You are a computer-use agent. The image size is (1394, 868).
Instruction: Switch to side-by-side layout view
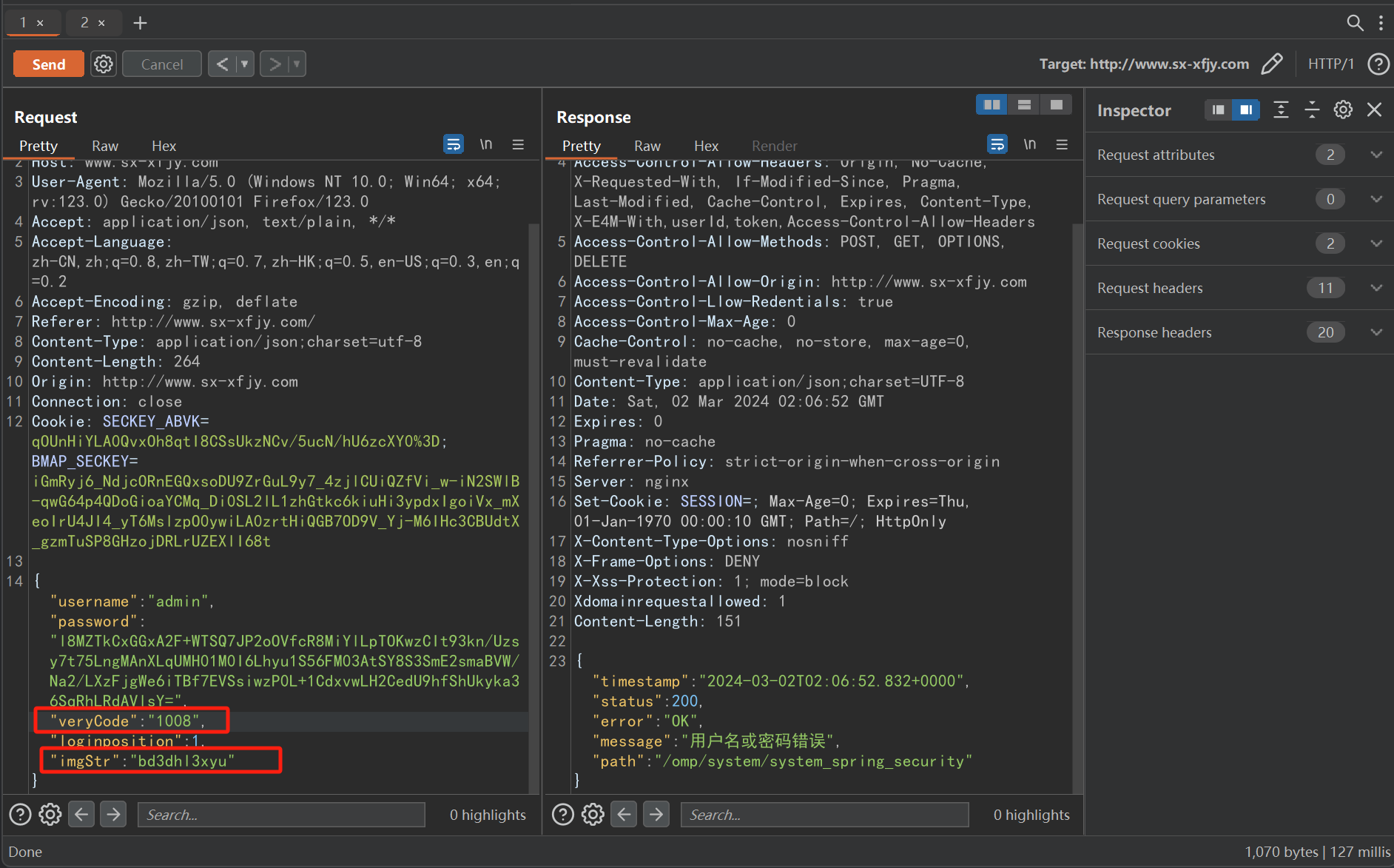991,105
